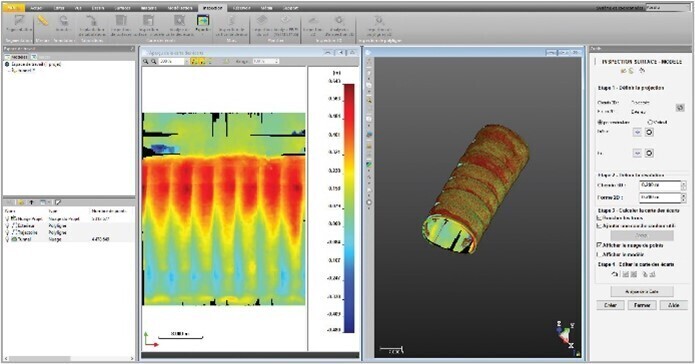Toggle the Trajectoire row lightbulb visibility
Screen dimensions: 695x364
[7, 232]
